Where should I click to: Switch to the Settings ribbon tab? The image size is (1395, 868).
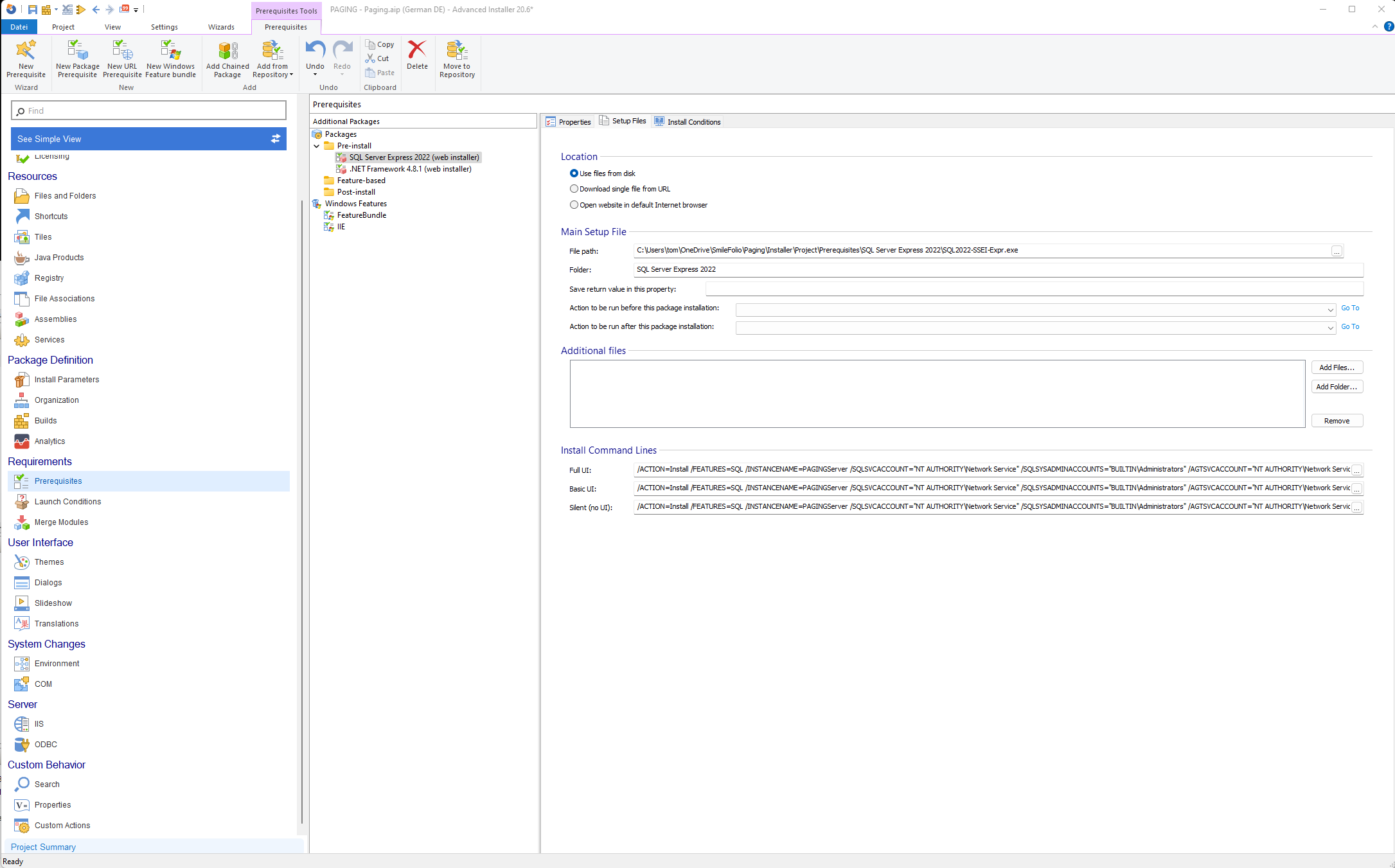(x=164, y=27)
